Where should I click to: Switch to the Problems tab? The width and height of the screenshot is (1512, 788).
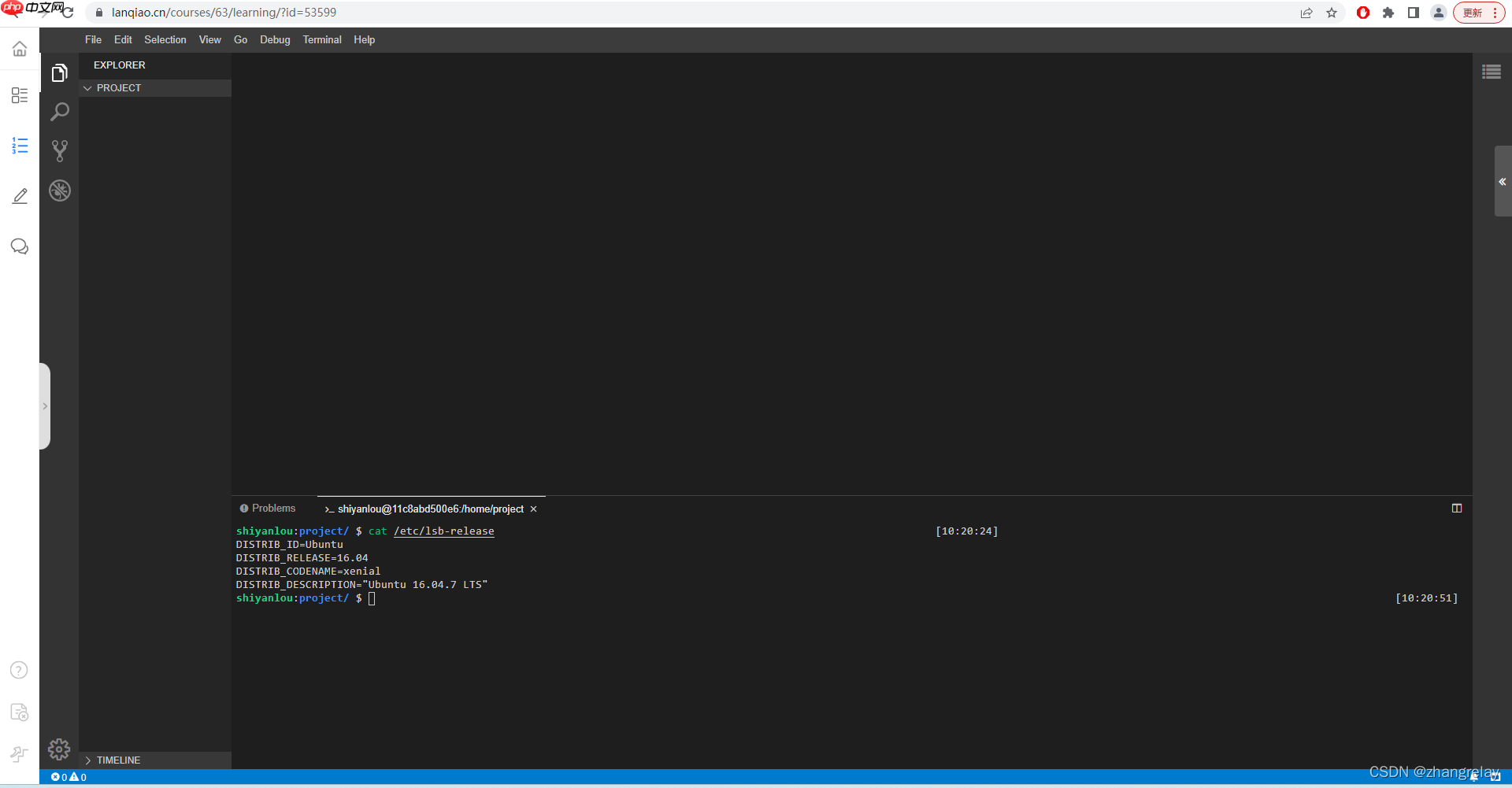click(268, 509)
